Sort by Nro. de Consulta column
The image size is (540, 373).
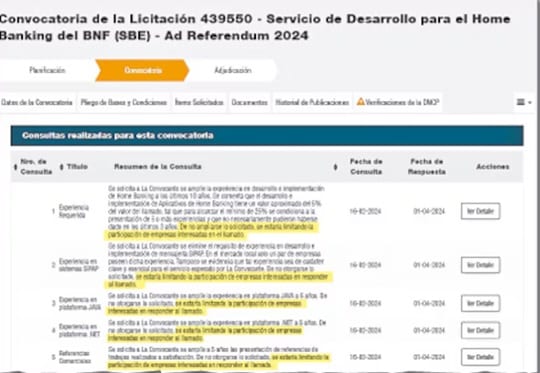click(x=33, y=167)
